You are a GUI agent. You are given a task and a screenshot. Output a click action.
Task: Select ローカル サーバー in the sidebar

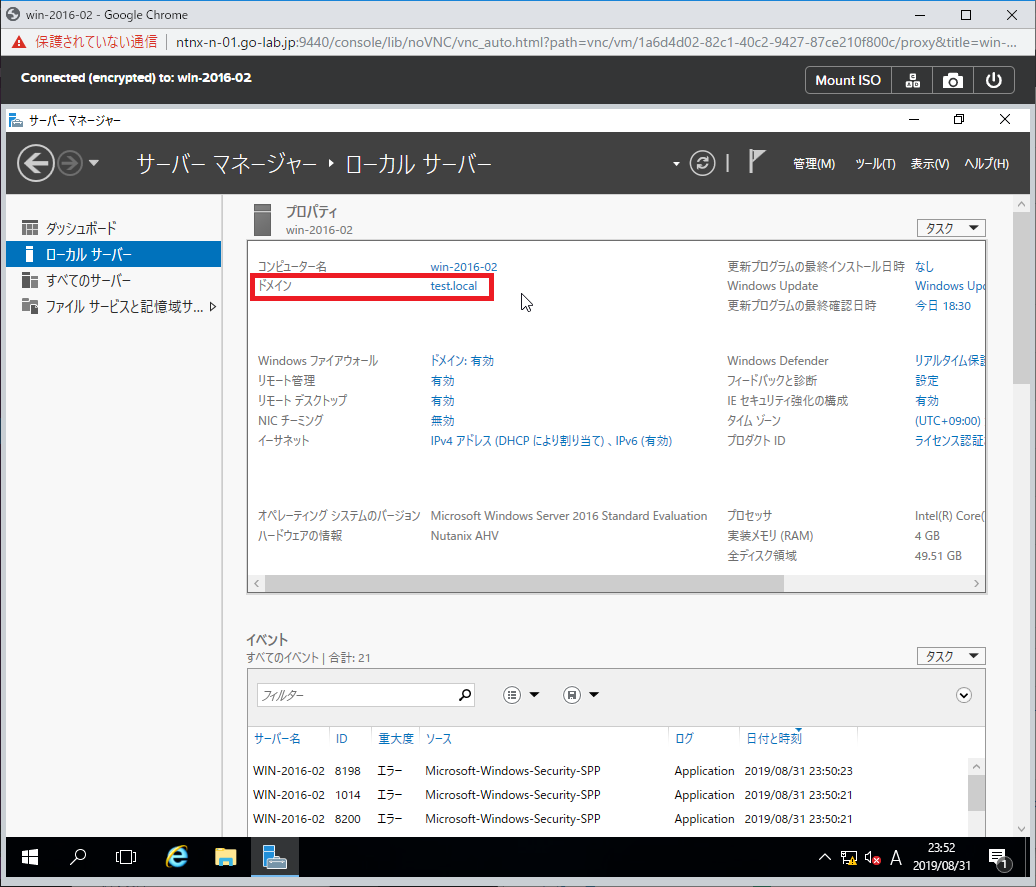(x=114, y=254)
